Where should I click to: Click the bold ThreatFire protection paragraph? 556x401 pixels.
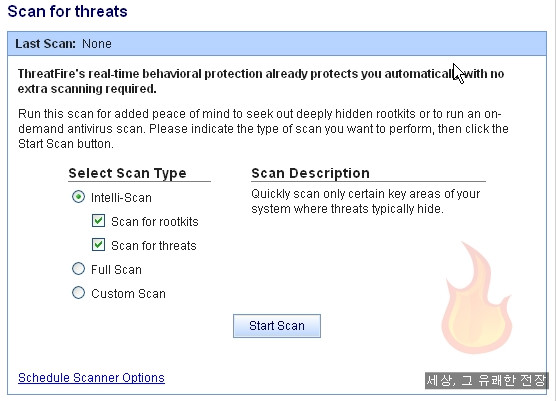pos(261,81)
